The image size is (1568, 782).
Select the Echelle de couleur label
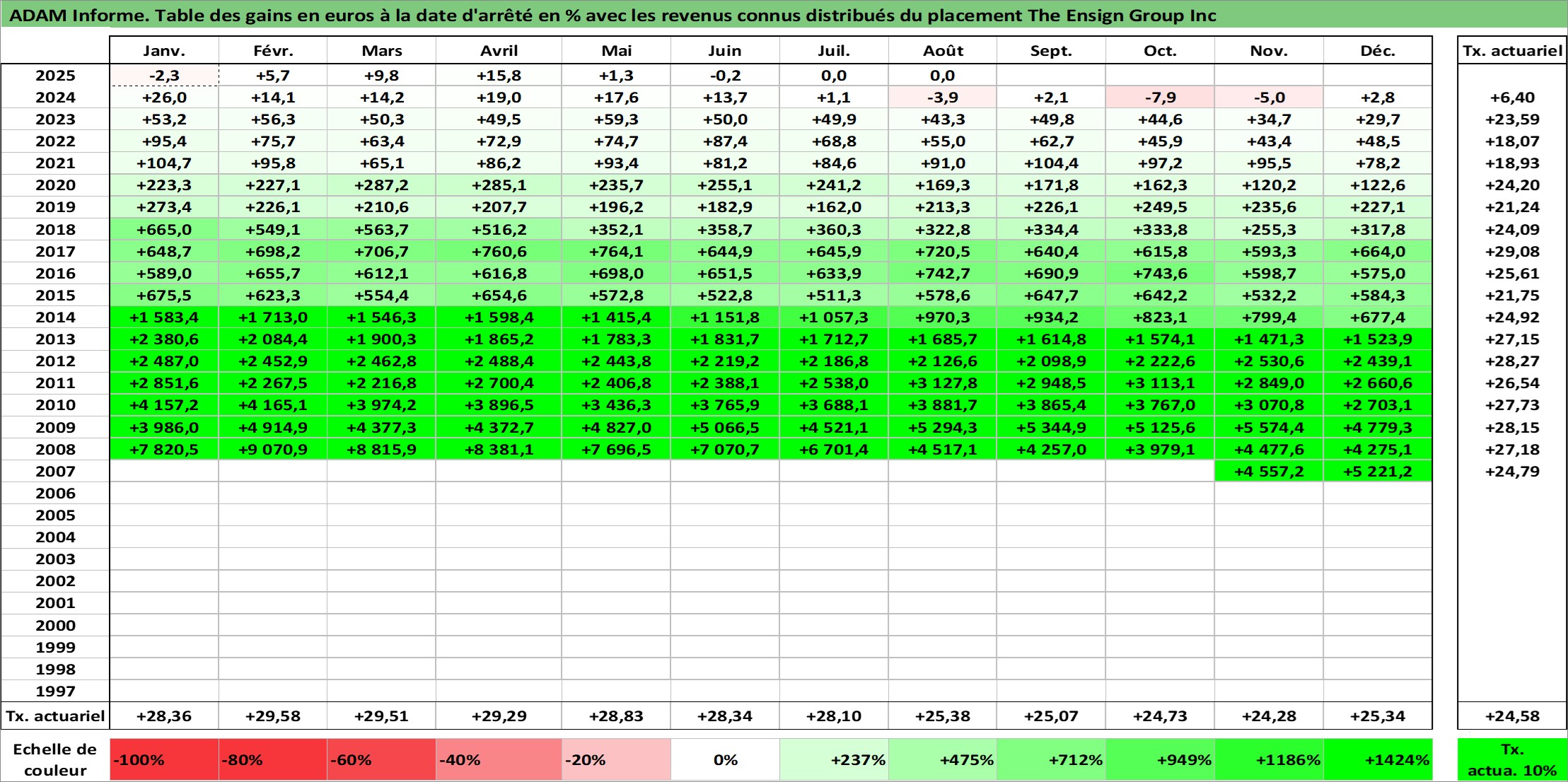[x=55, y=760]
